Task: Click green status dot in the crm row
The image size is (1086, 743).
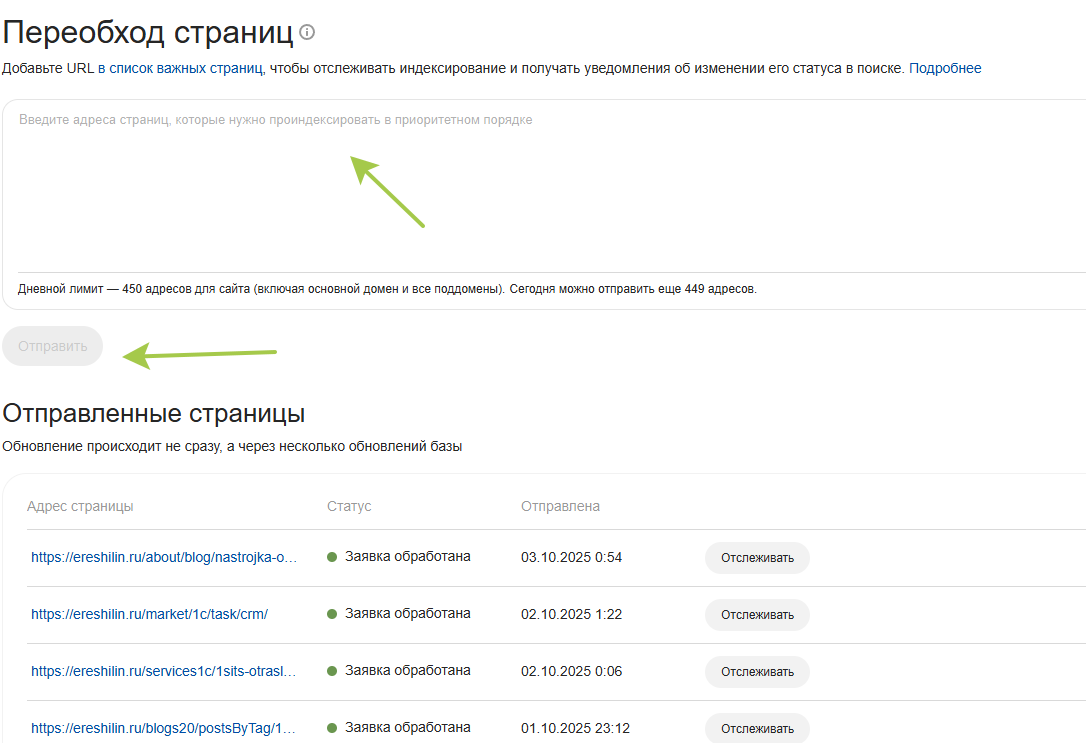Action: 332,614
